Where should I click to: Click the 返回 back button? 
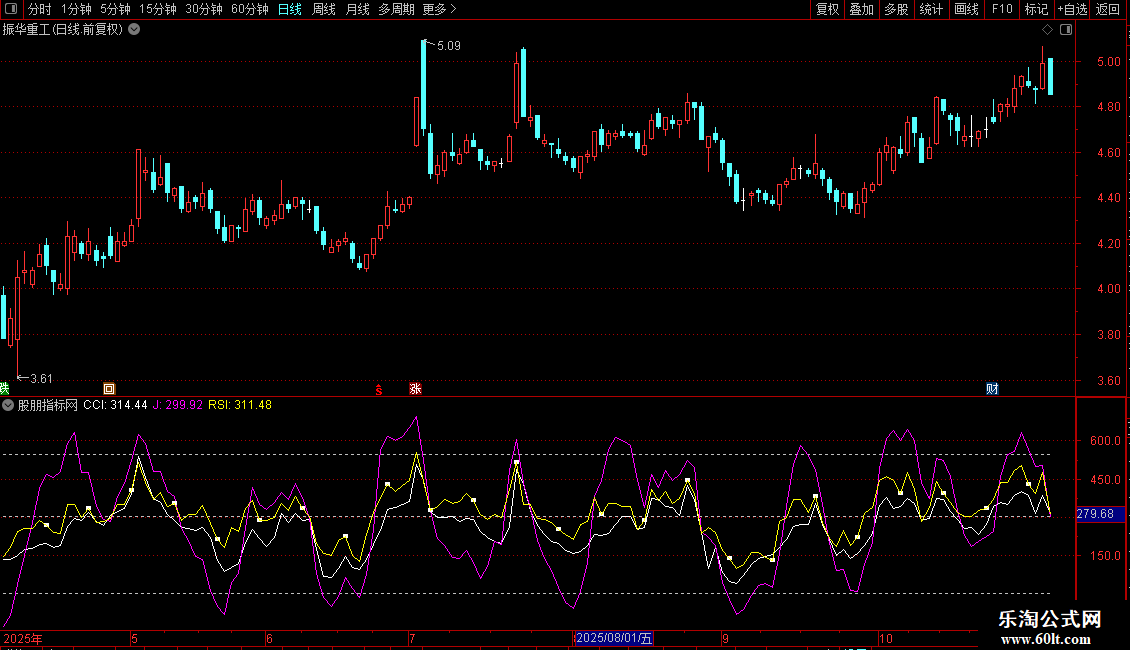[1108, 9]
